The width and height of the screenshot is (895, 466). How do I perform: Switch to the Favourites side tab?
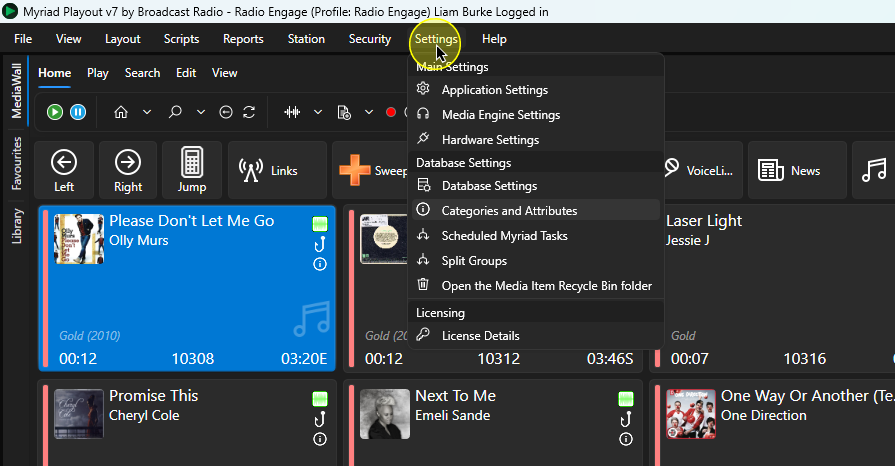17,163
